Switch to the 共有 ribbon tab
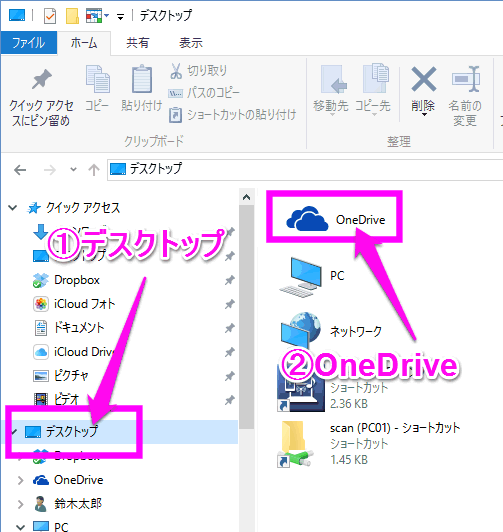The height and width of the screenshot is (532, 503). (137, 43)
